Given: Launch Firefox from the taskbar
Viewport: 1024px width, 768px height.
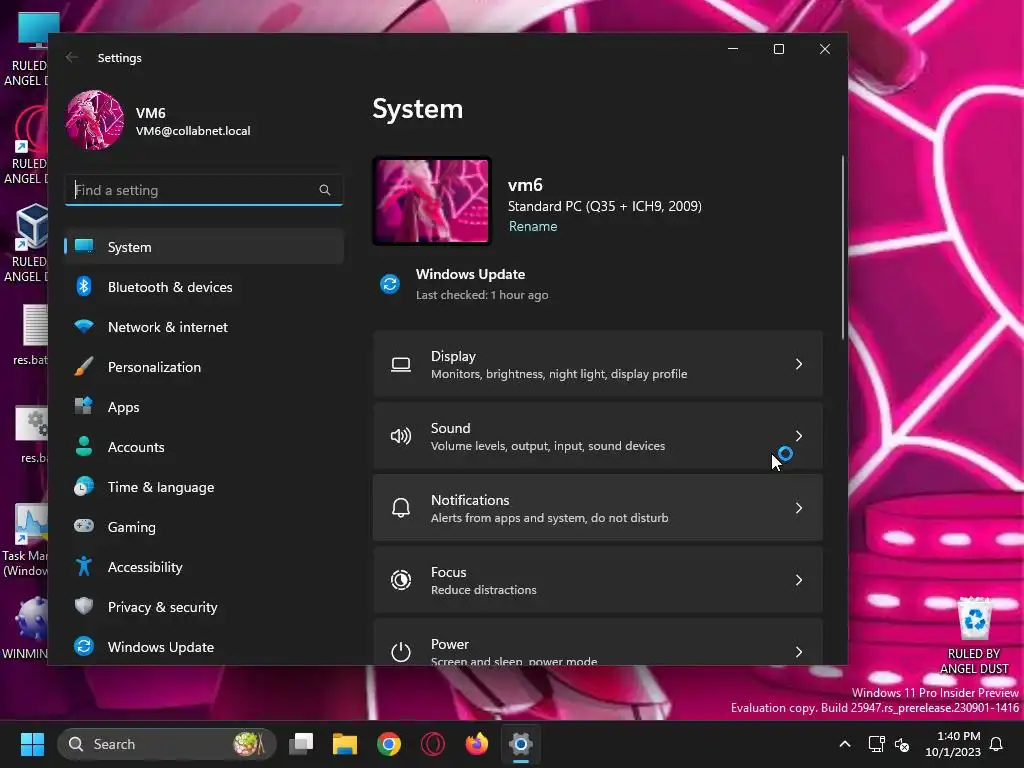Looking at the screenshot, I should point(477,744).
